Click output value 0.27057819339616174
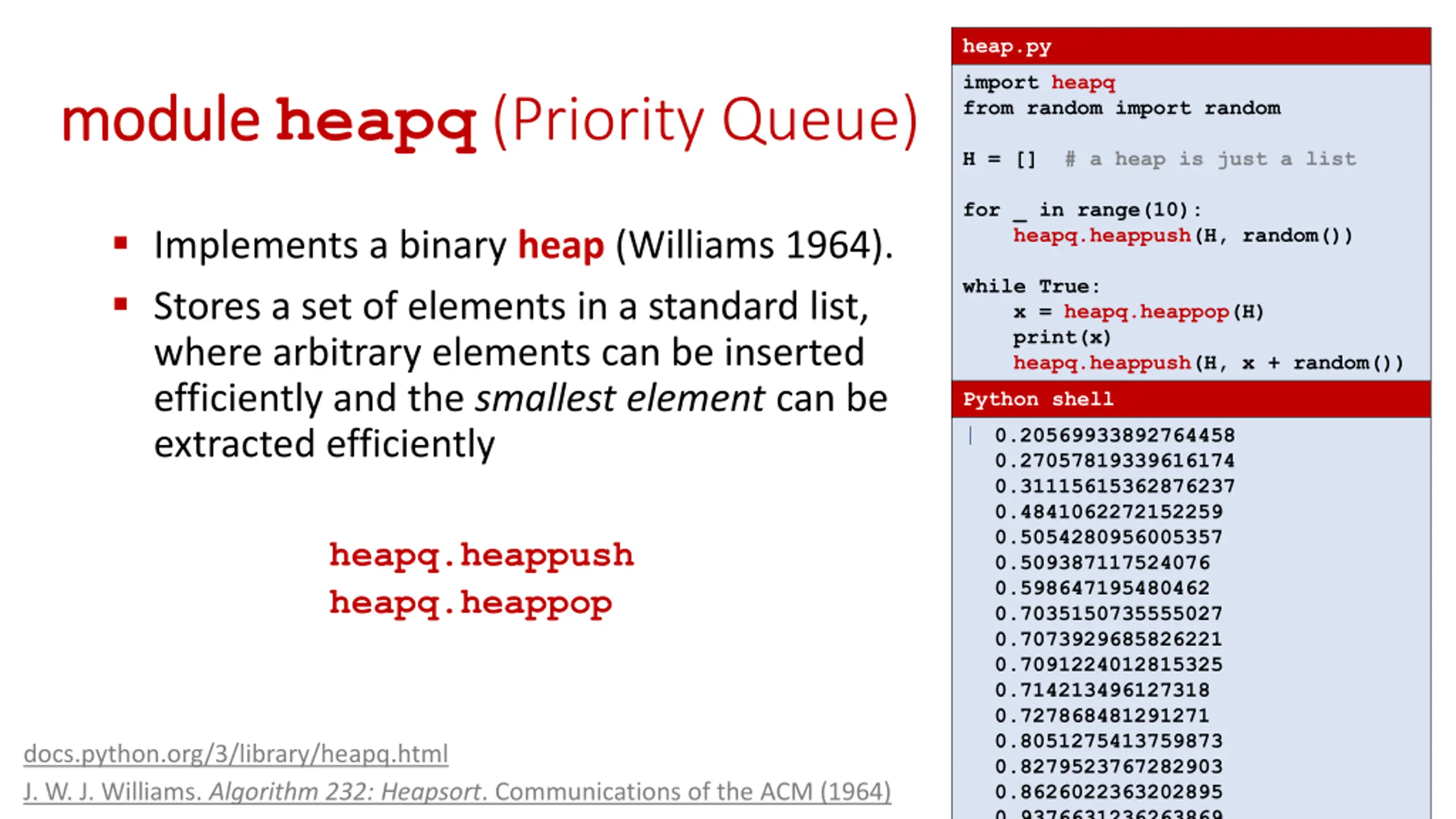The image size is (1456, 819). point(1115,461)
